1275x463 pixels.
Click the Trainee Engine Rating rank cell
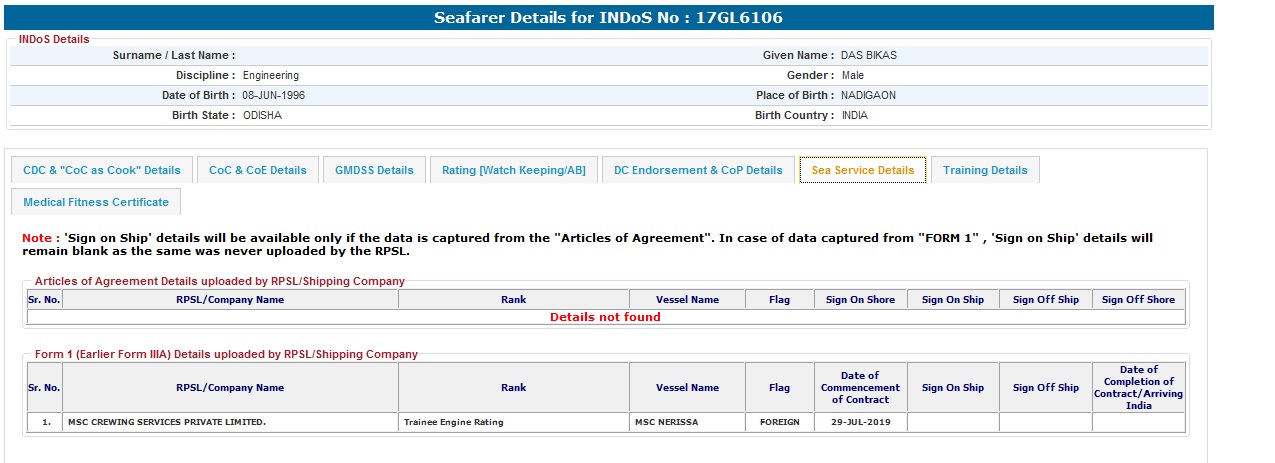click(x=454, y=422)
